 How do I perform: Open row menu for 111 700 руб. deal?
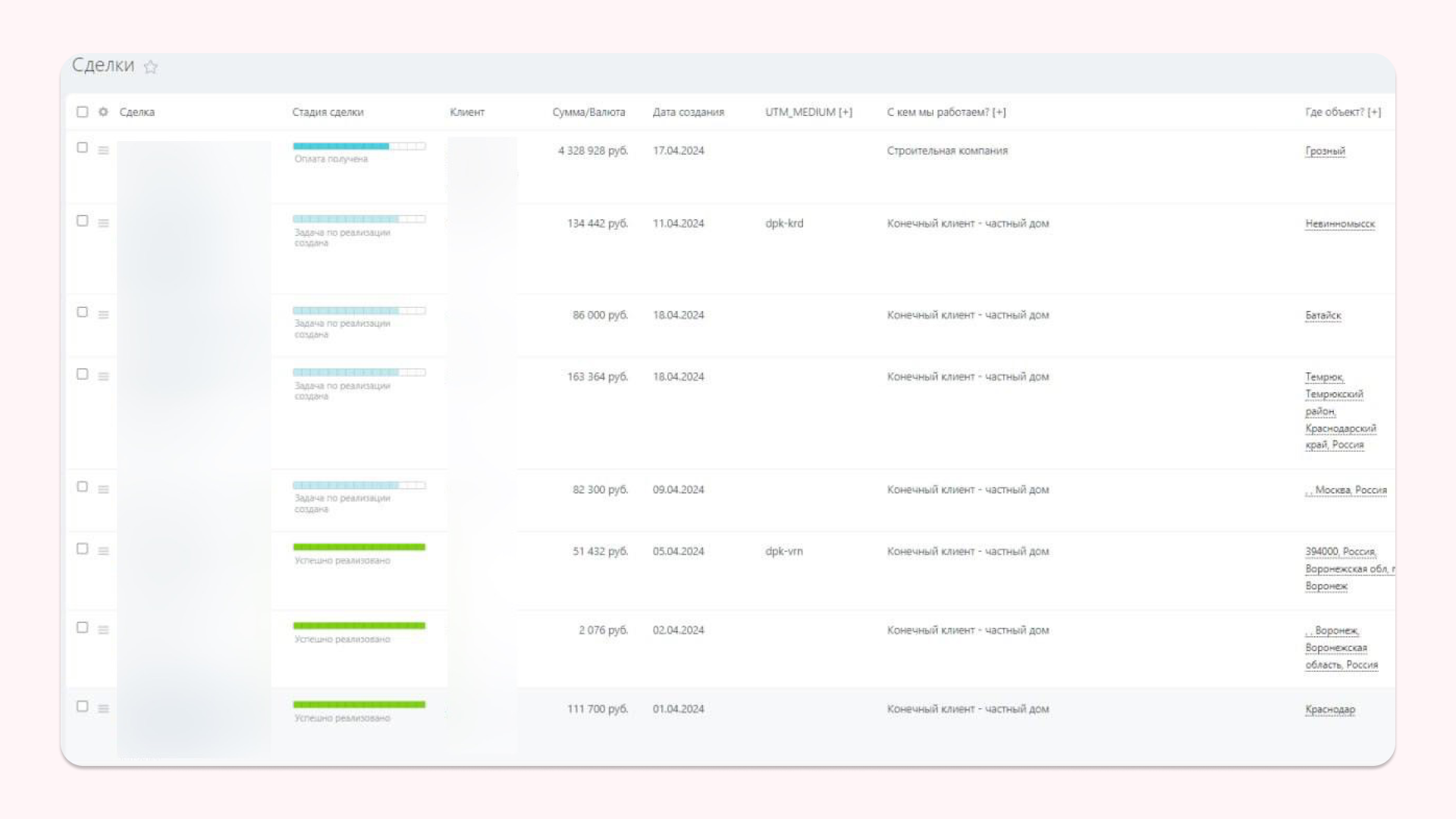(x=103, y=708)
